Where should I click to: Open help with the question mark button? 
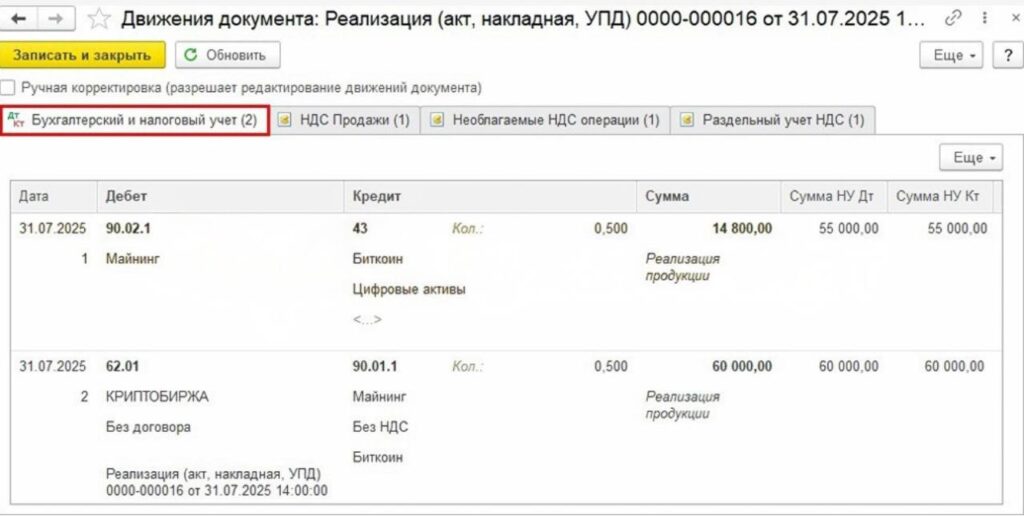click(1004, 55)
